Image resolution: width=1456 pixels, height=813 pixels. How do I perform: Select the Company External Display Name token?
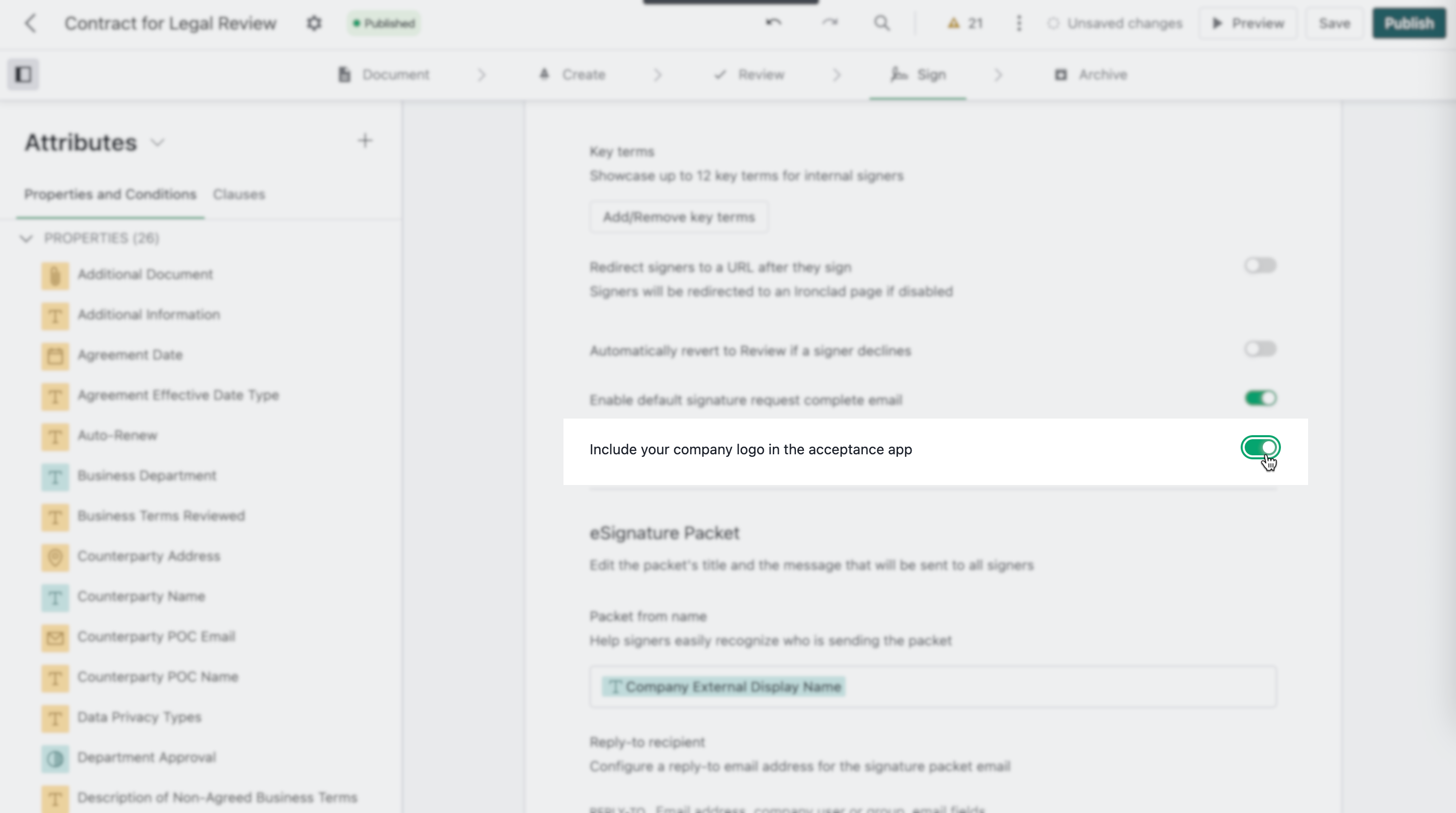point(722,687)
